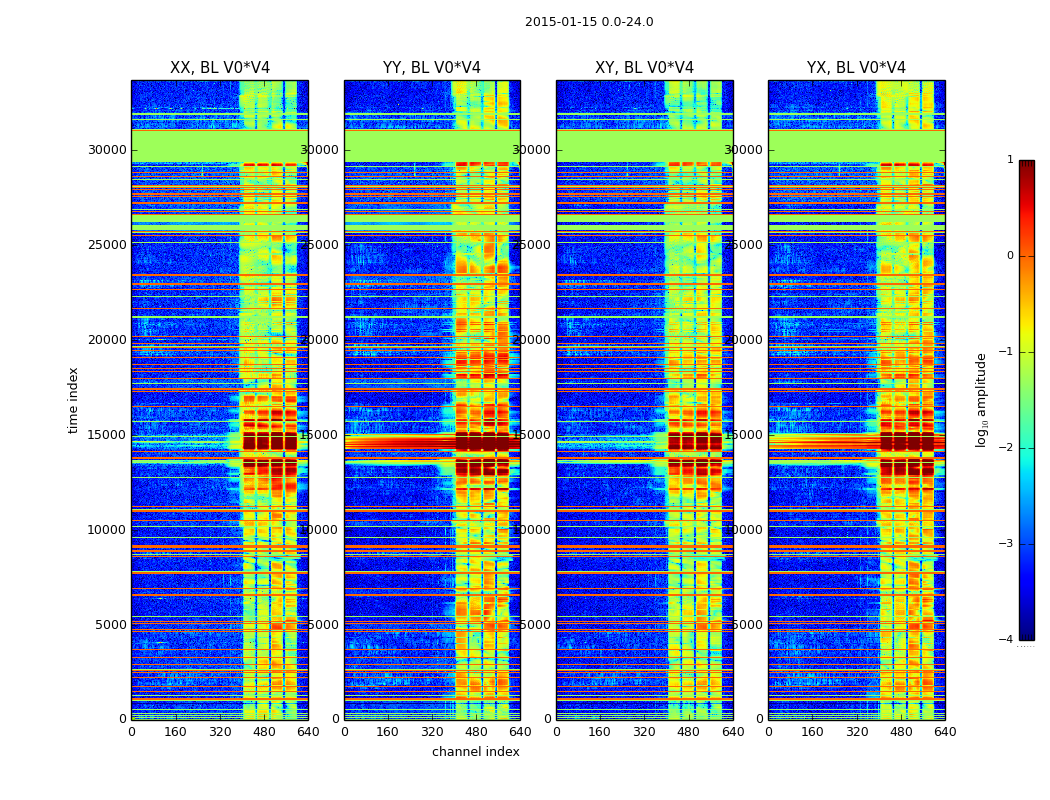The width and height of the screenshot is (1050, 800).
Task: Click the wide green band in YX panel
Action: click(856, 146)
